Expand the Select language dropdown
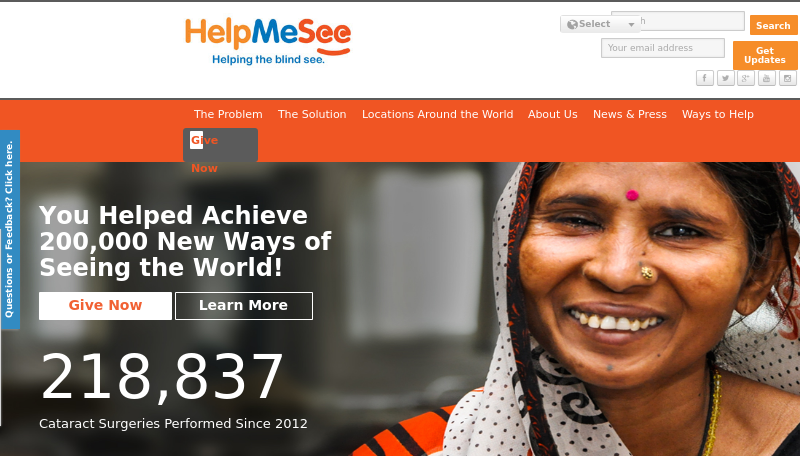This screenshot has height=456, width=800. pos(600,24)
